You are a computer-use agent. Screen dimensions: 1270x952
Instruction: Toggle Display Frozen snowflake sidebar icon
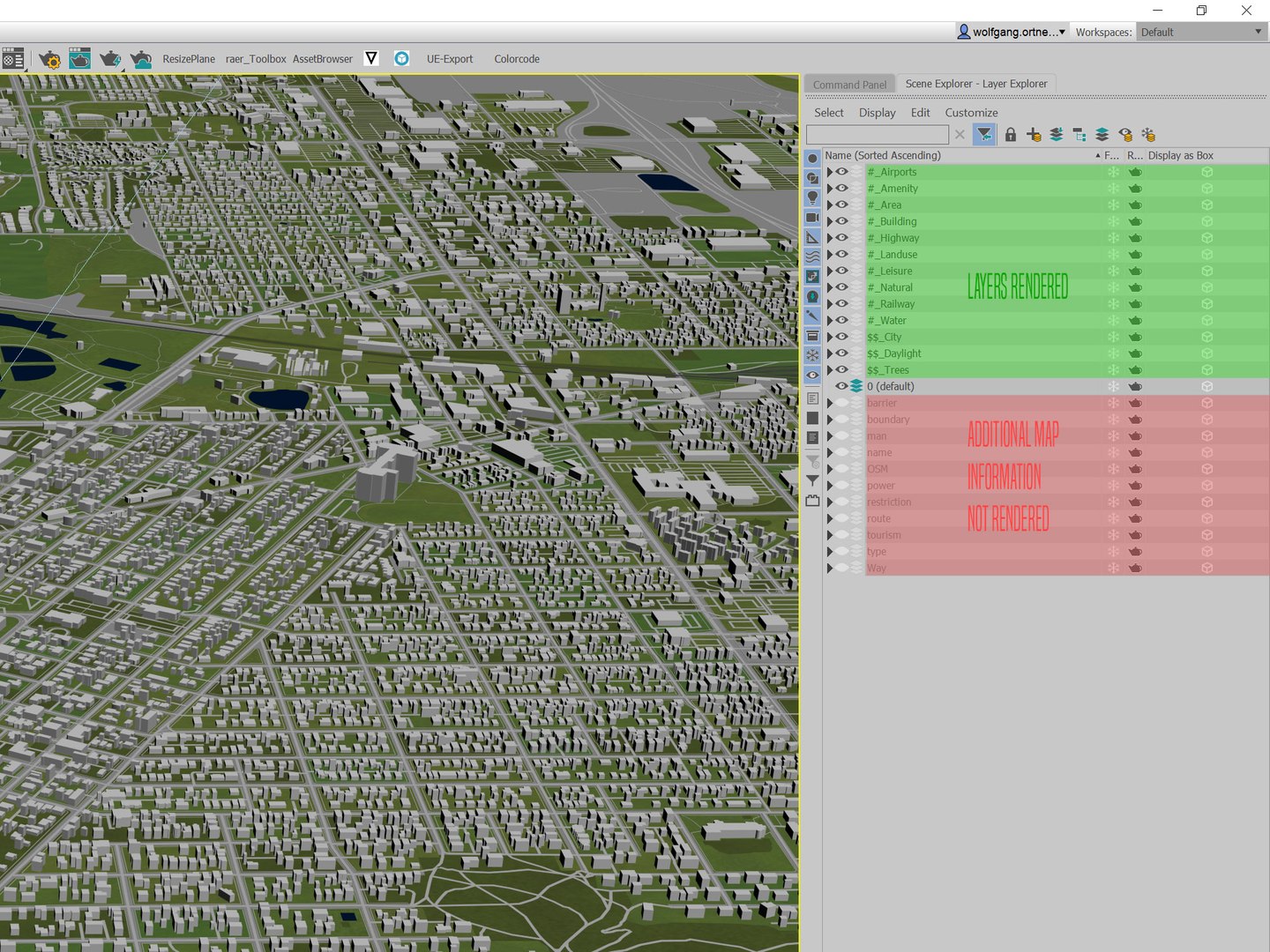[812, 355]
